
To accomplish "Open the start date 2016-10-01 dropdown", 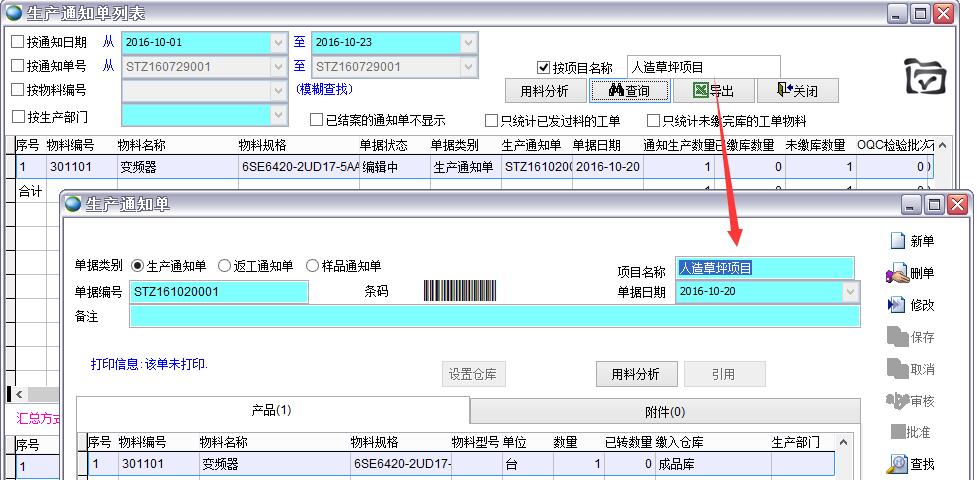I will (278, 43).
